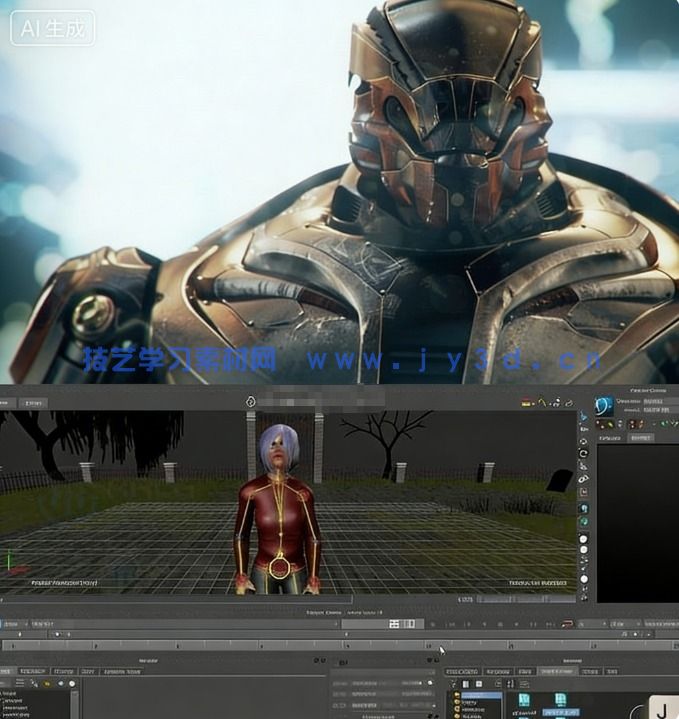
Task: Click the character figure icon in viewport top toolbar
Action: [556, 403]
